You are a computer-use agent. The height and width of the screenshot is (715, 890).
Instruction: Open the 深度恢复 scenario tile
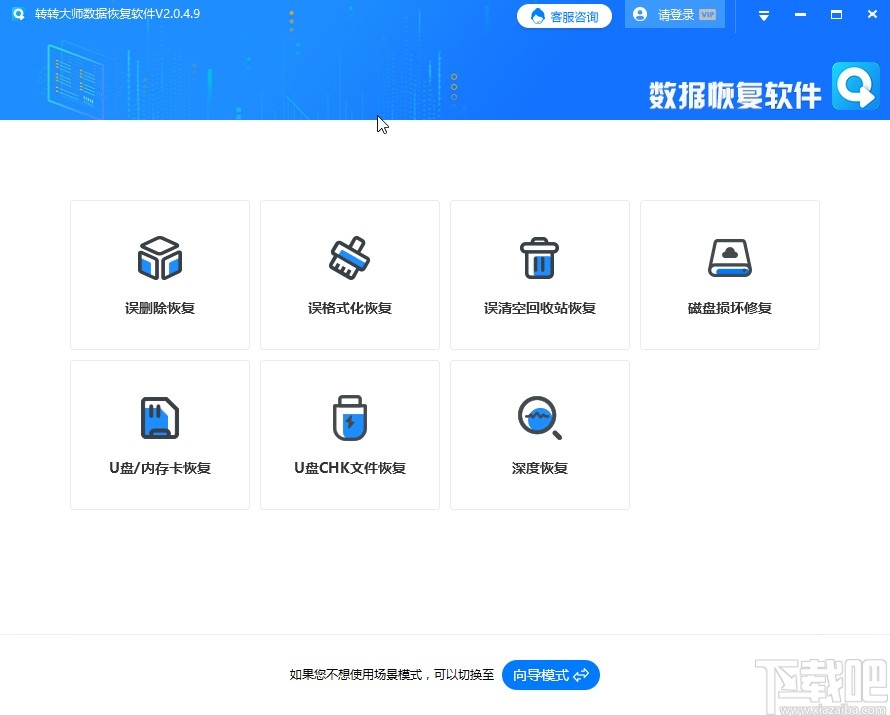[539, 435]
